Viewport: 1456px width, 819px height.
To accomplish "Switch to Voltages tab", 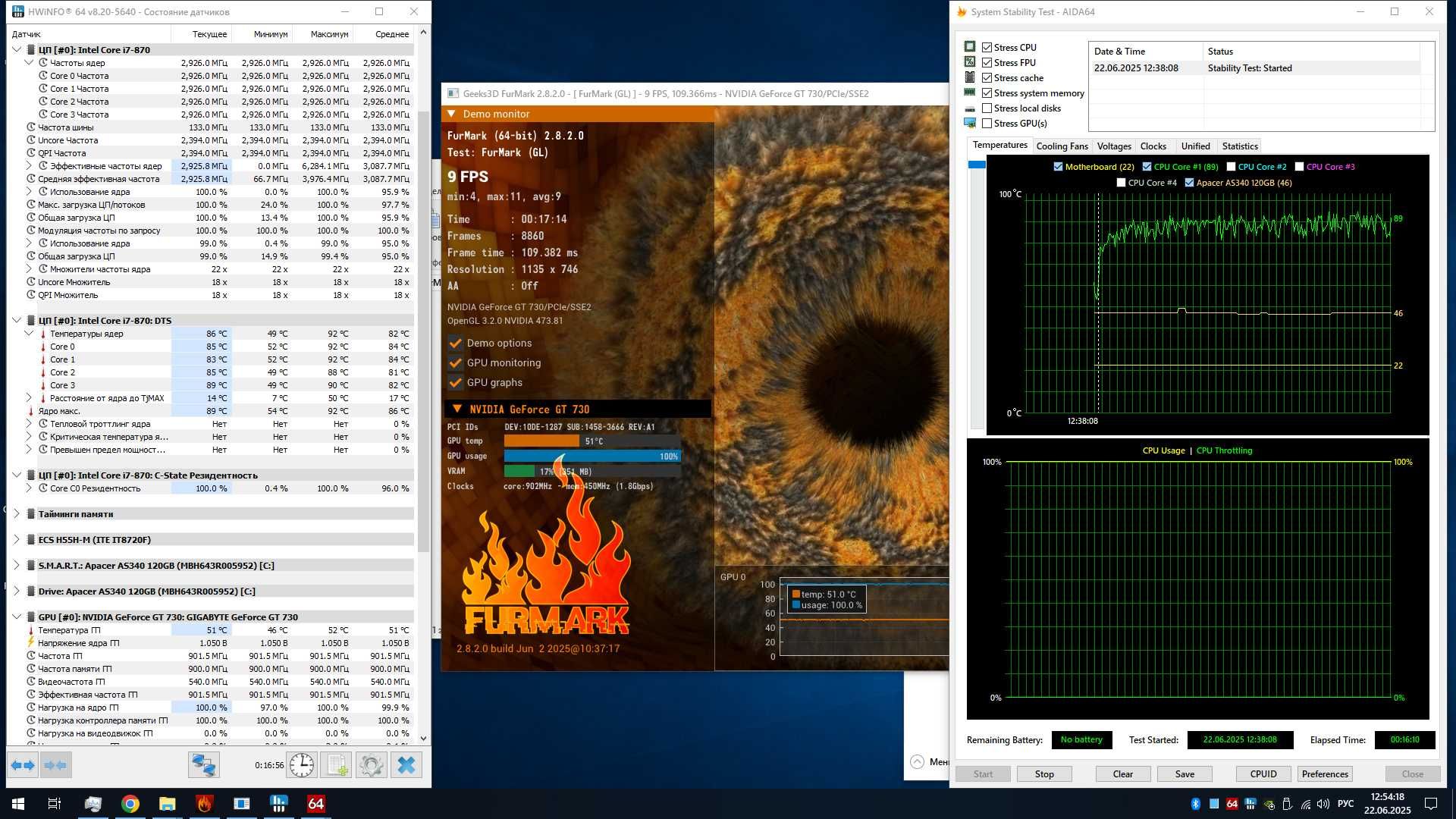I will pyautogui.click(x=1113, y=146).
